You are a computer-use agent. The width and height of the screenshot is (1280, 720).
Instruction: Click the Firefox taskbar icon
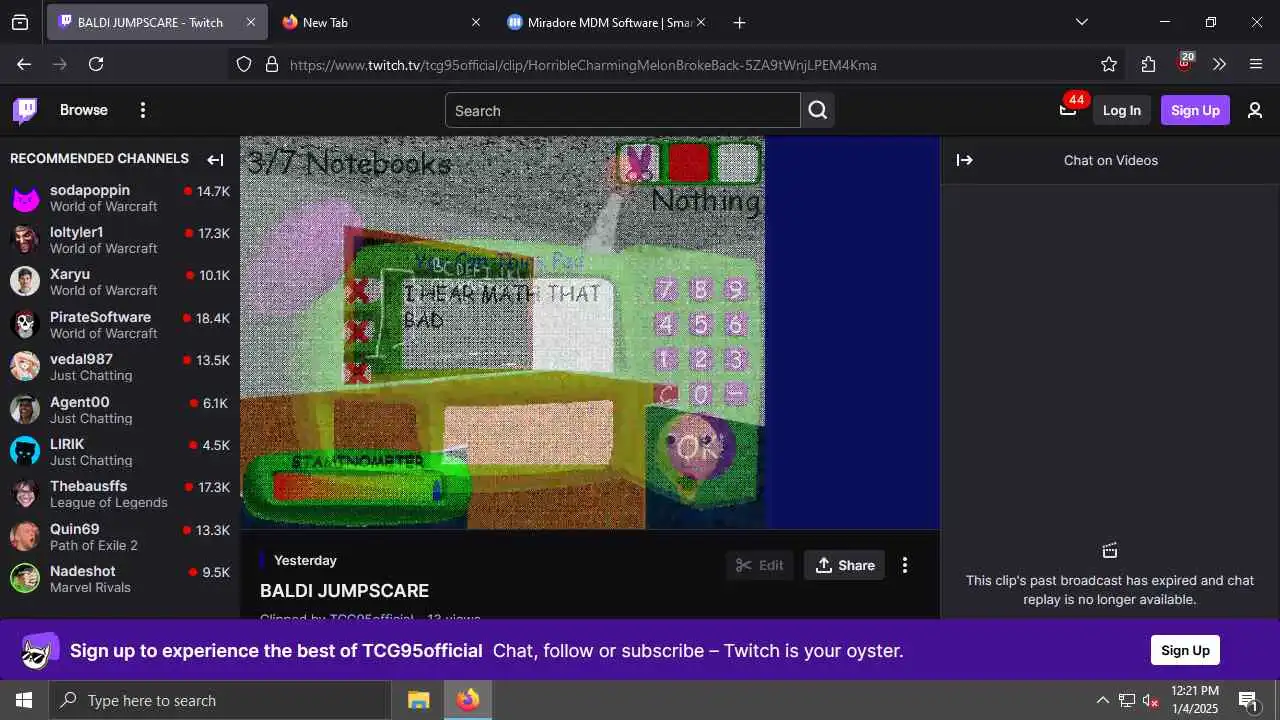point(468,700)
